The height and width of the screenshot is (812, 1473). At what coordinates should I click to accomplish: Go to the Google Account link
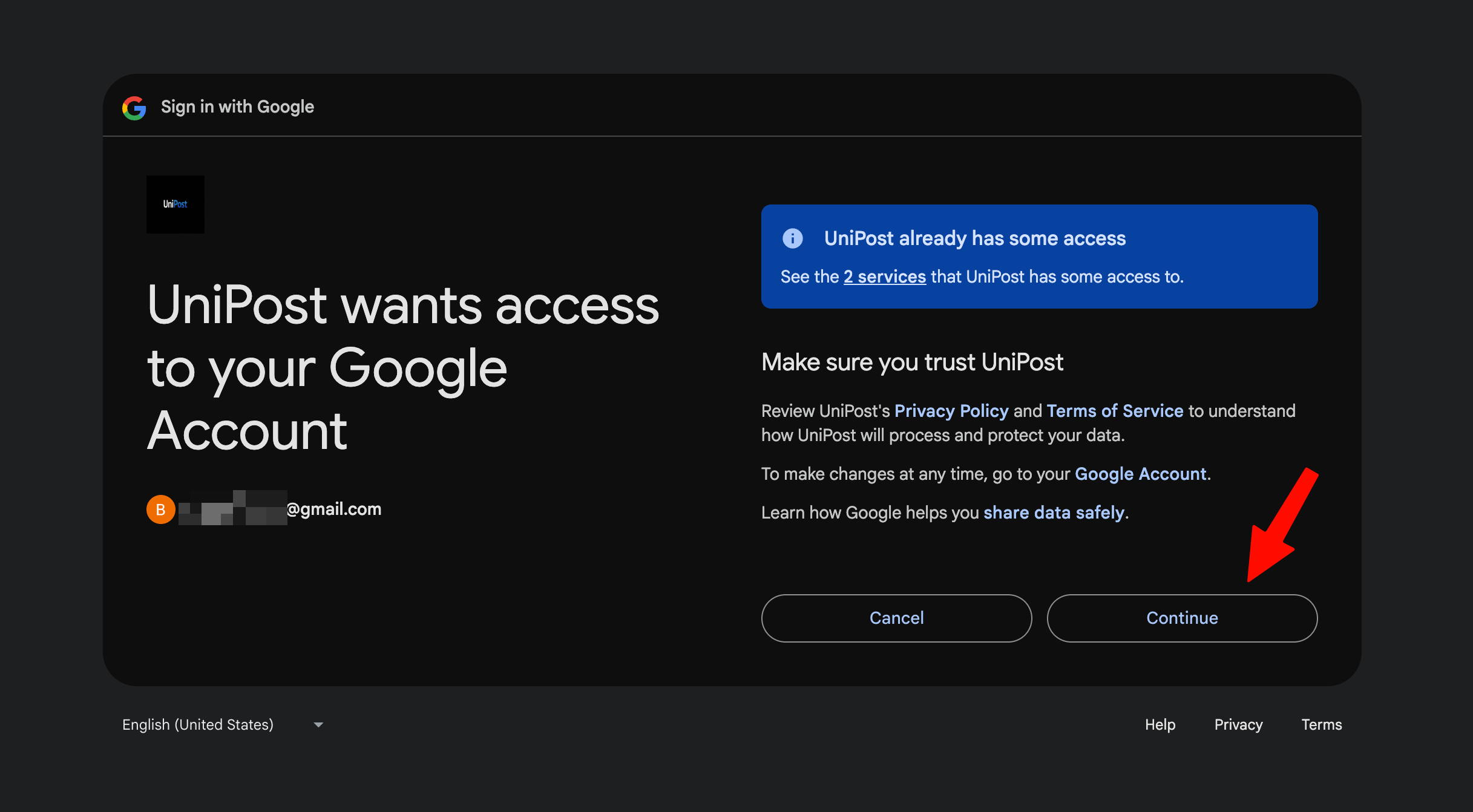[1141, 474]
